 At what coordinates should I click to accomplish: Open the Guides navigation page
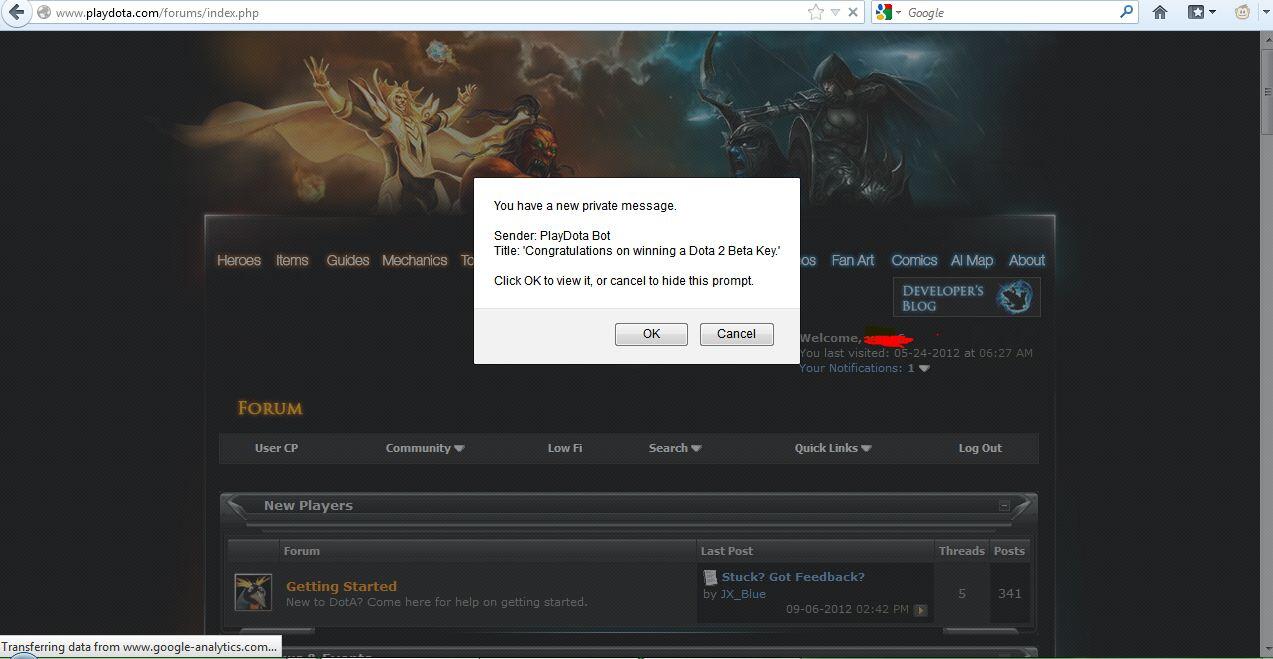(x=348, y=260)
